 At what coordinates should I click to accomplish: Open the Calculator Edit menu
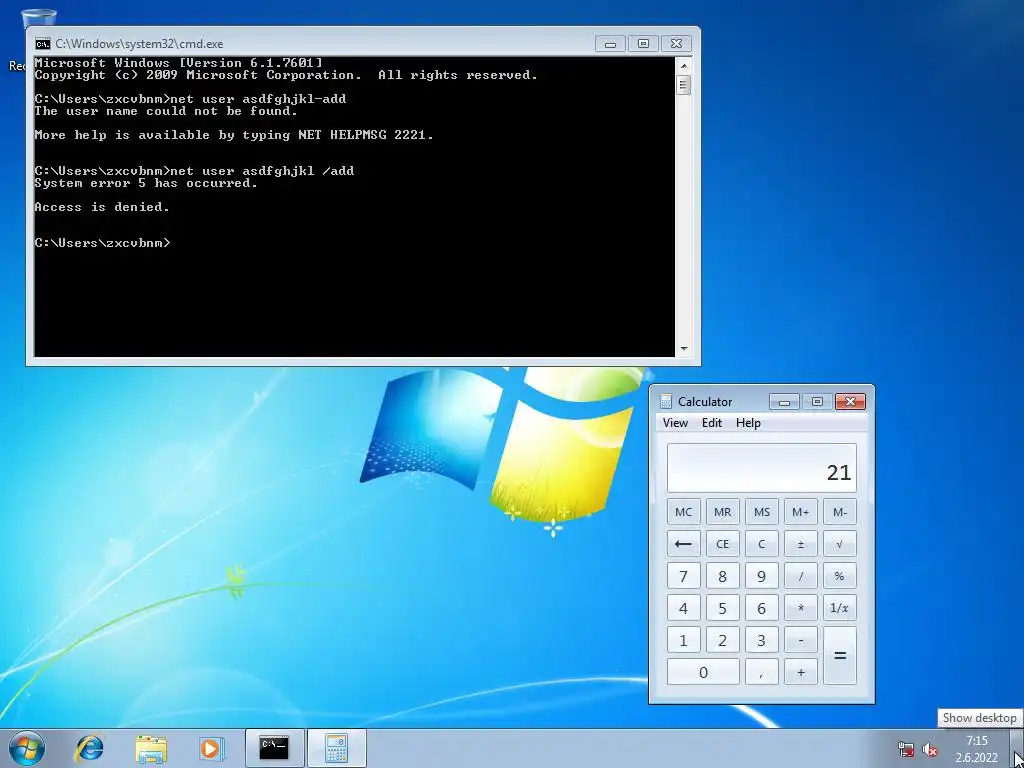click(x=712, y=423)
